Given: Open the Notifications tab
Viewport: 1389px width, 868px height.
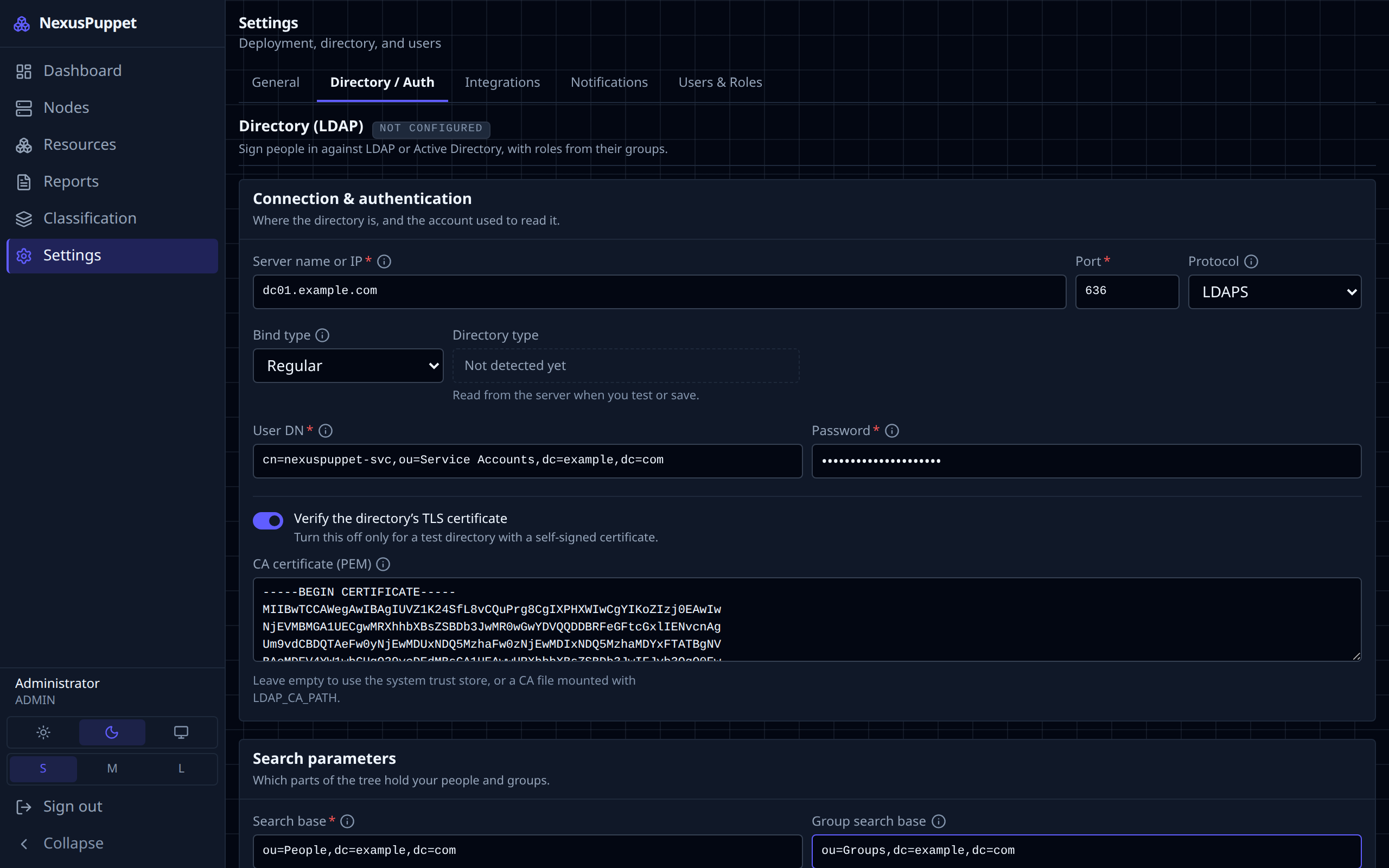Looking at the screenshot, I should 609,82.
